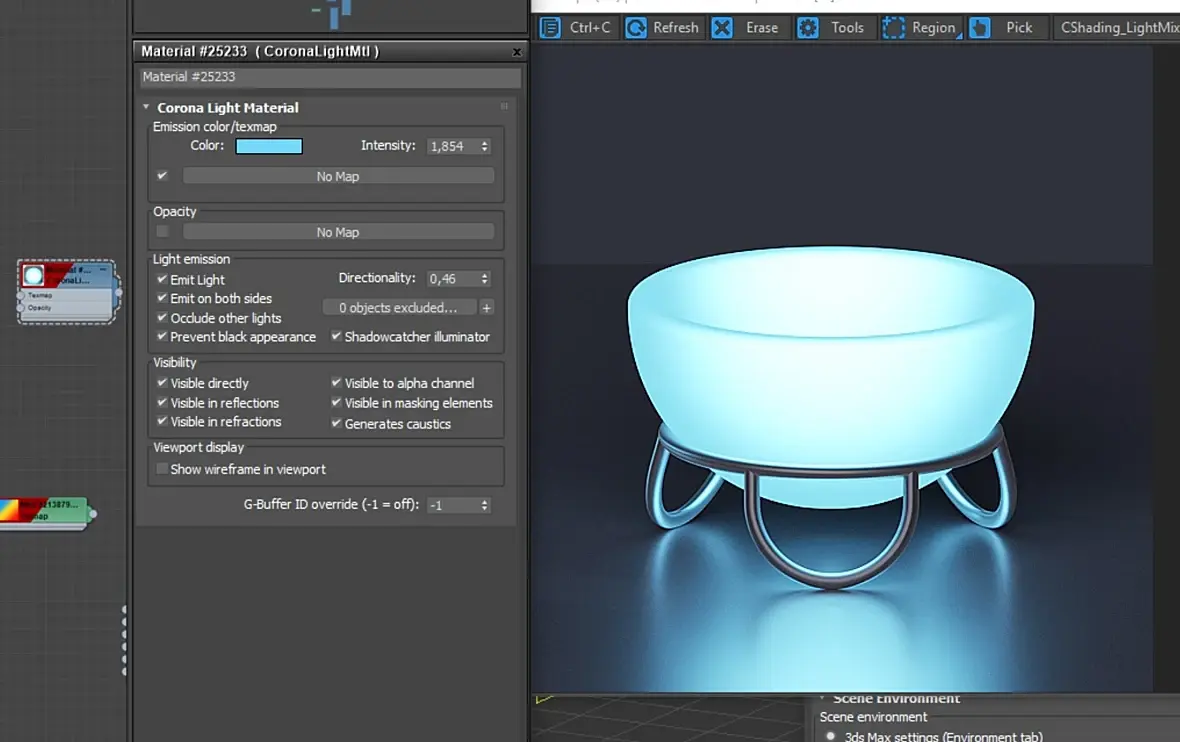Image resolution: width=1180 pixels, height=742 pixels.
Task: Click the Erase icon in the toolbar
Action: [722, 28]
